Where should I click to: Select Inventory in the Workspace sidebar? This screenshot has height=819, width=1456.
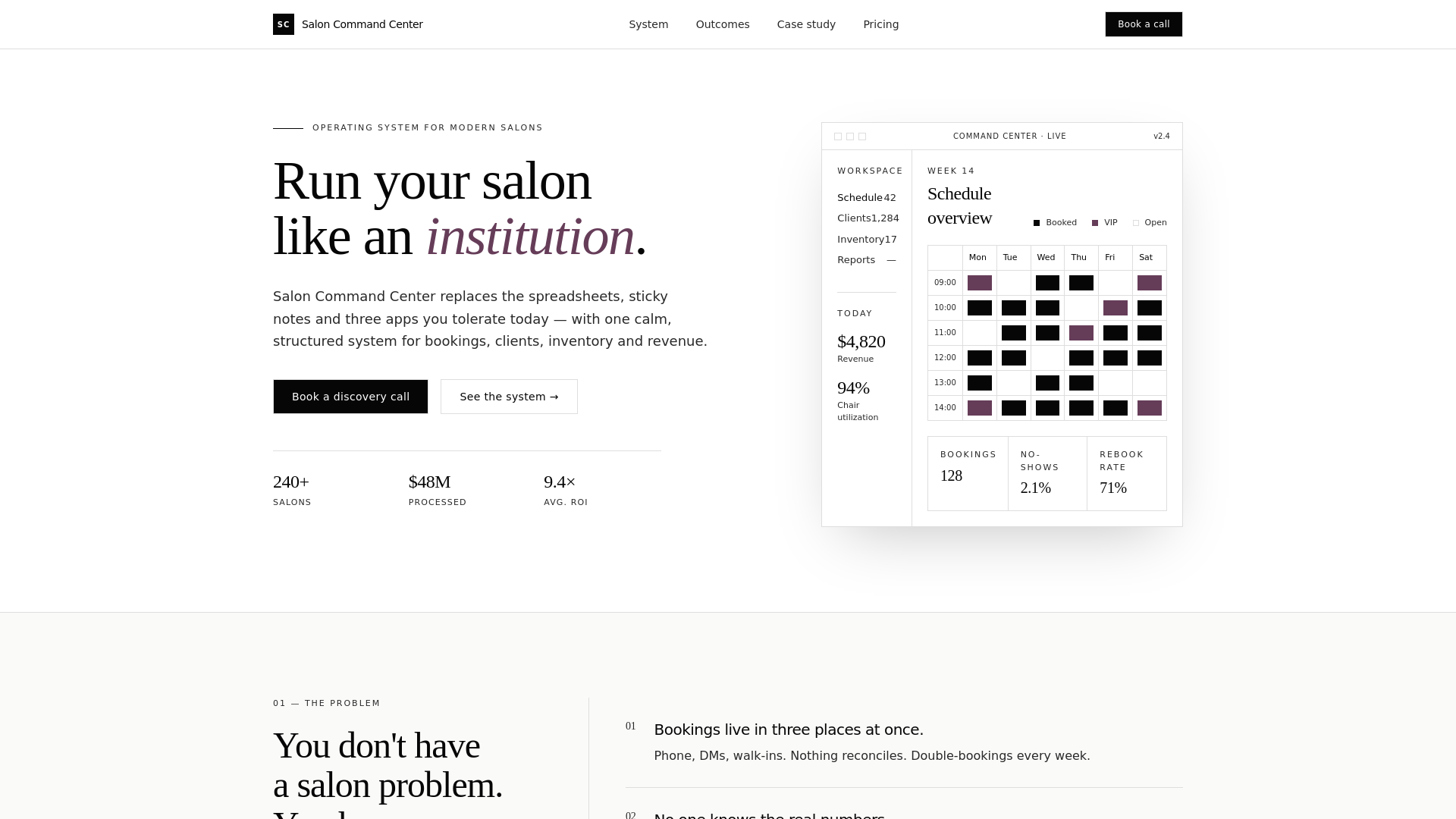(x=867, y=240)
